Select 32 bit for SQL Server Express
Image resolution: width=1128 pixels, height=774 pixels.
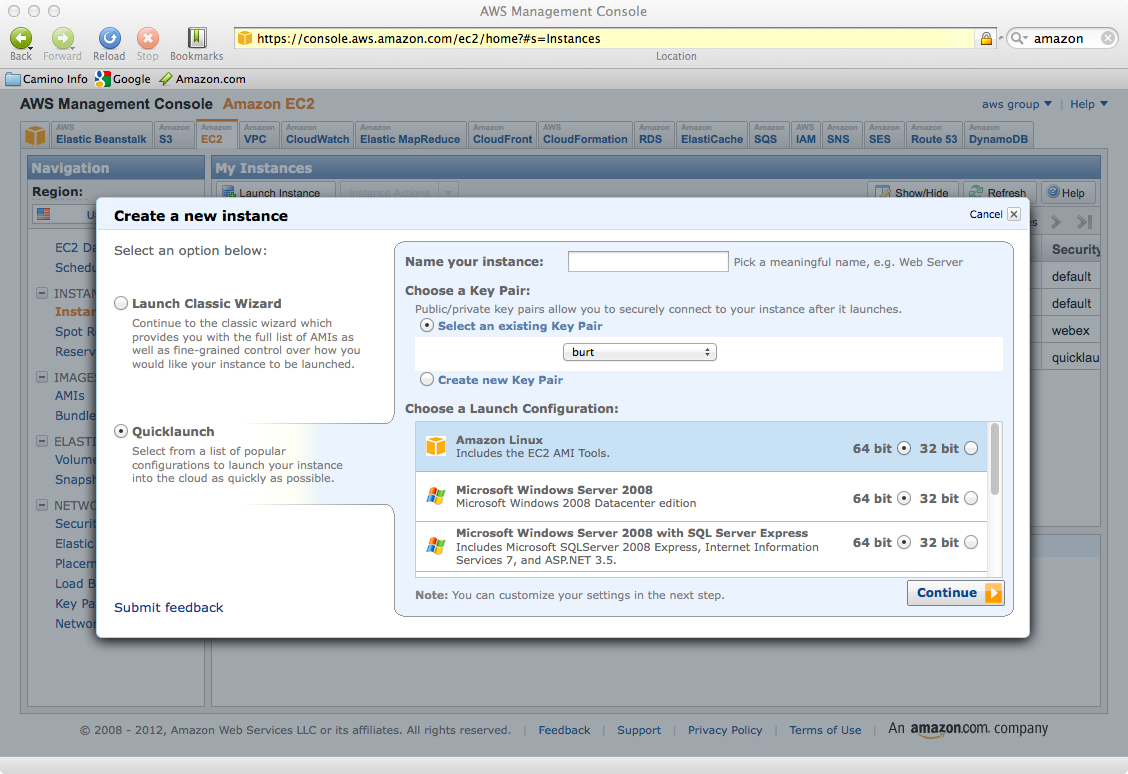coord(971,542)
